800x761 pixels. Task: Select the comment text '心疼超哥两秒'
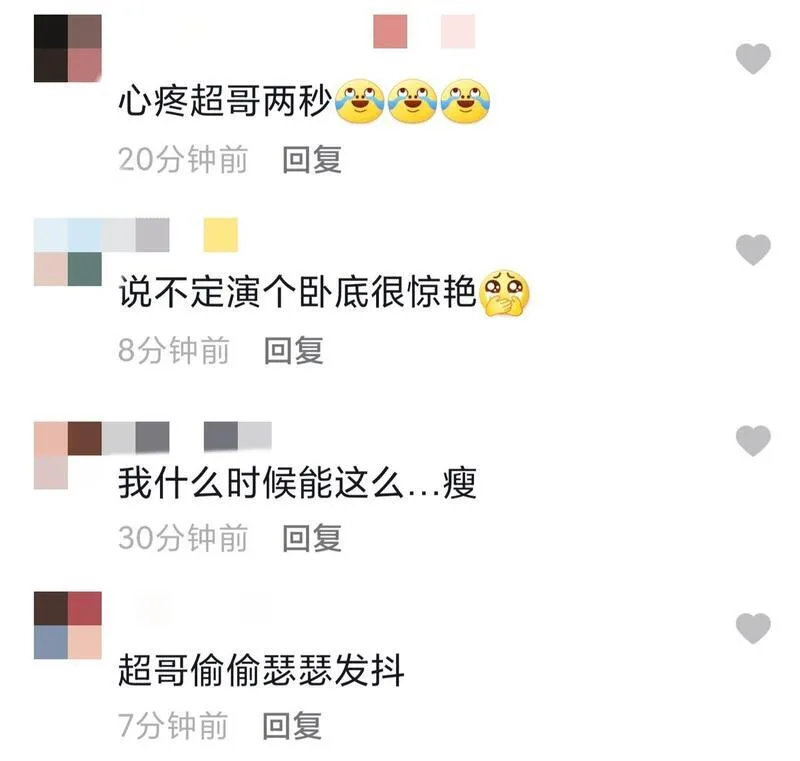[226, 102]
